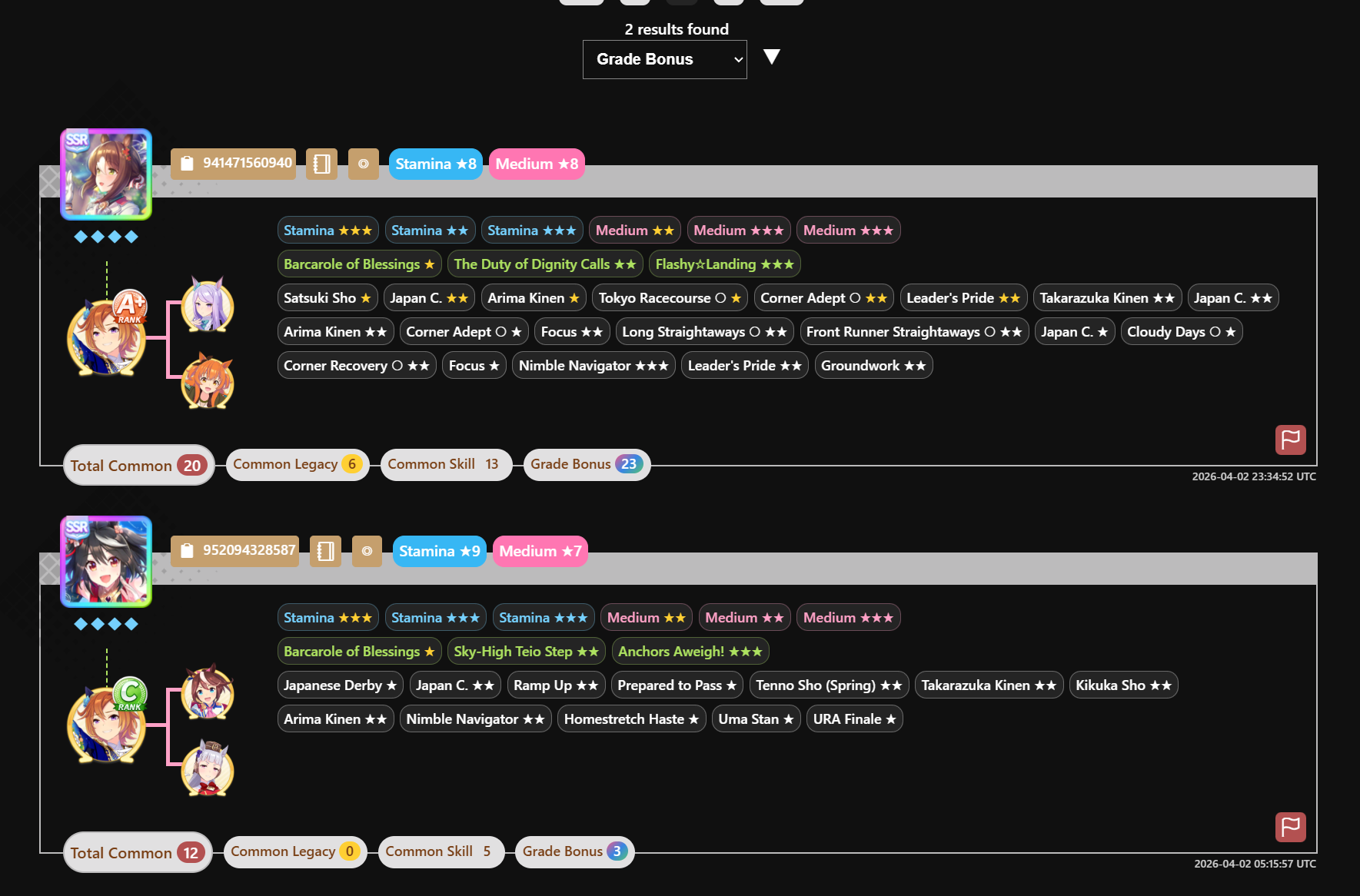Select the Front Runner Straightaways ○ chip
The height and width of the screenshot is (896, 1360).
pyautogui.click(x=914, y=332)
